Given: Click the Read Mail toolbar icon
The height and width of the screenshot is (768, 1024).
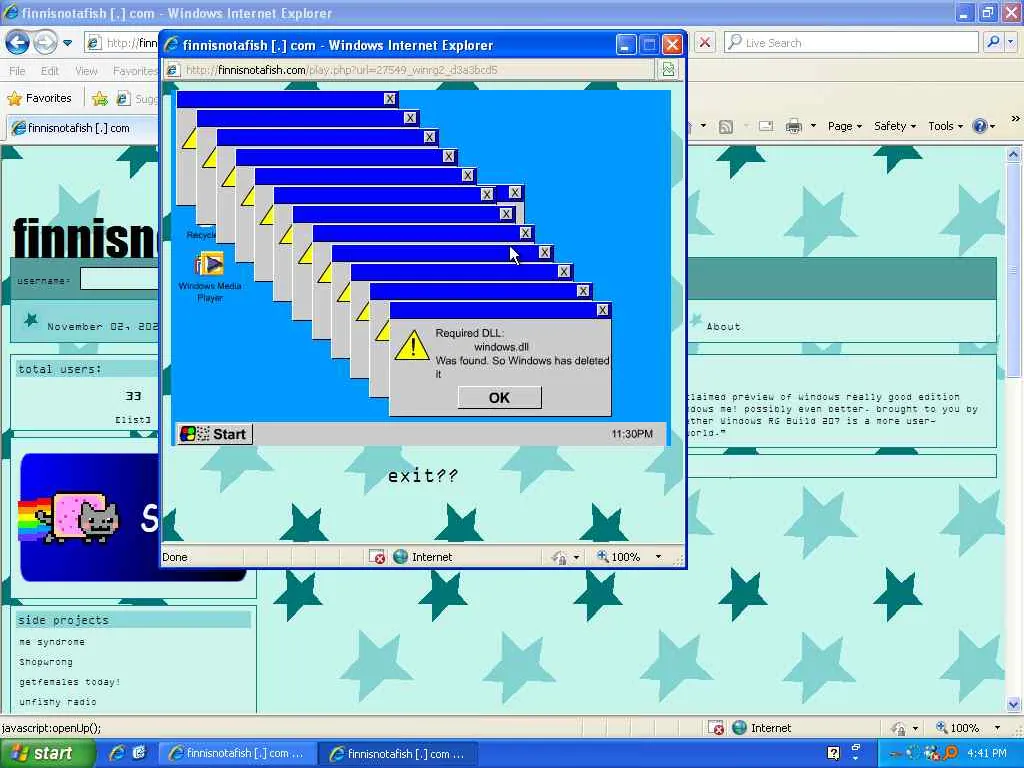Looking at the screenshot, I should point(765,126).
